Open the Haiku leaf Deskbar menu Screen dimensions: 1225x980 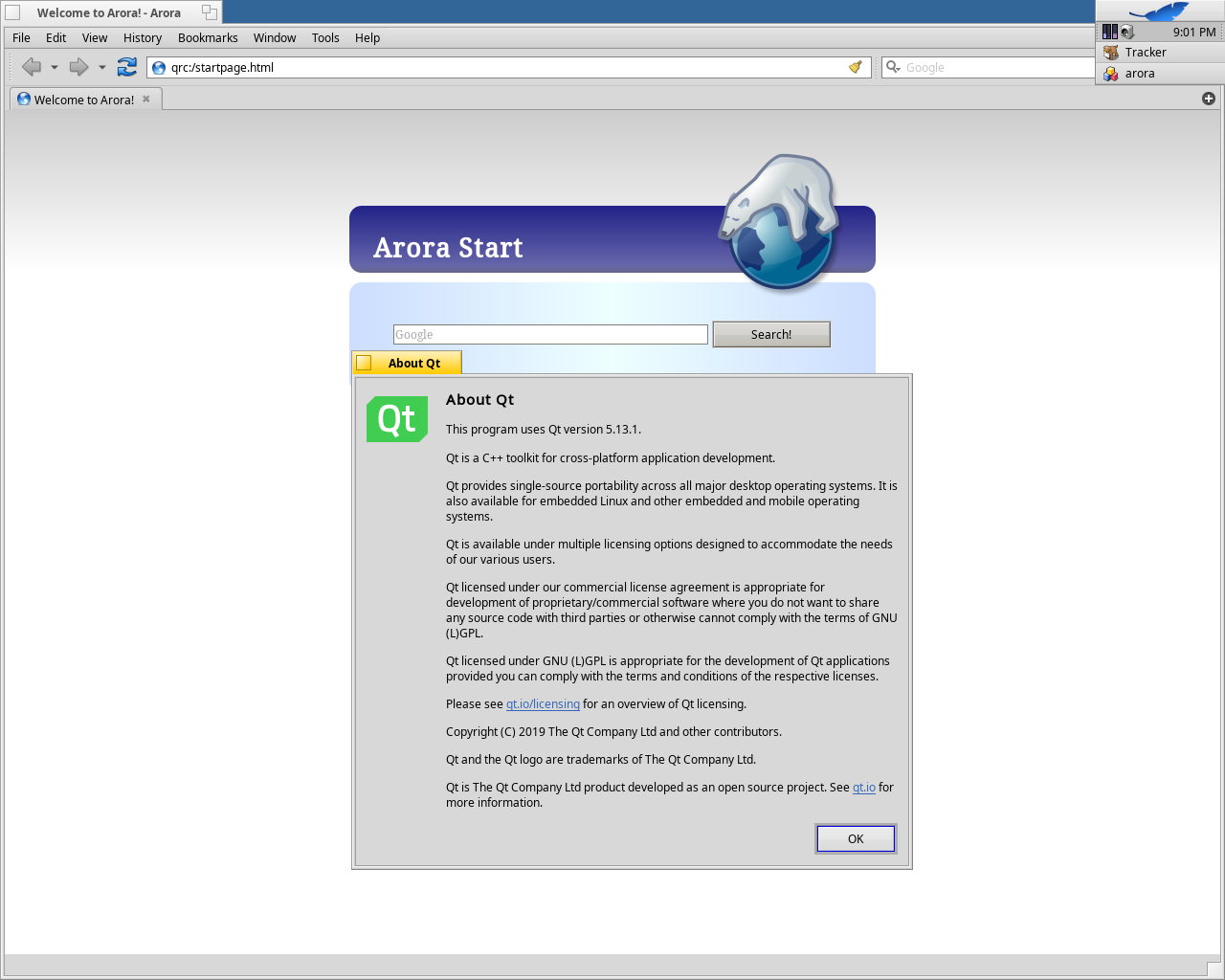1160,11
